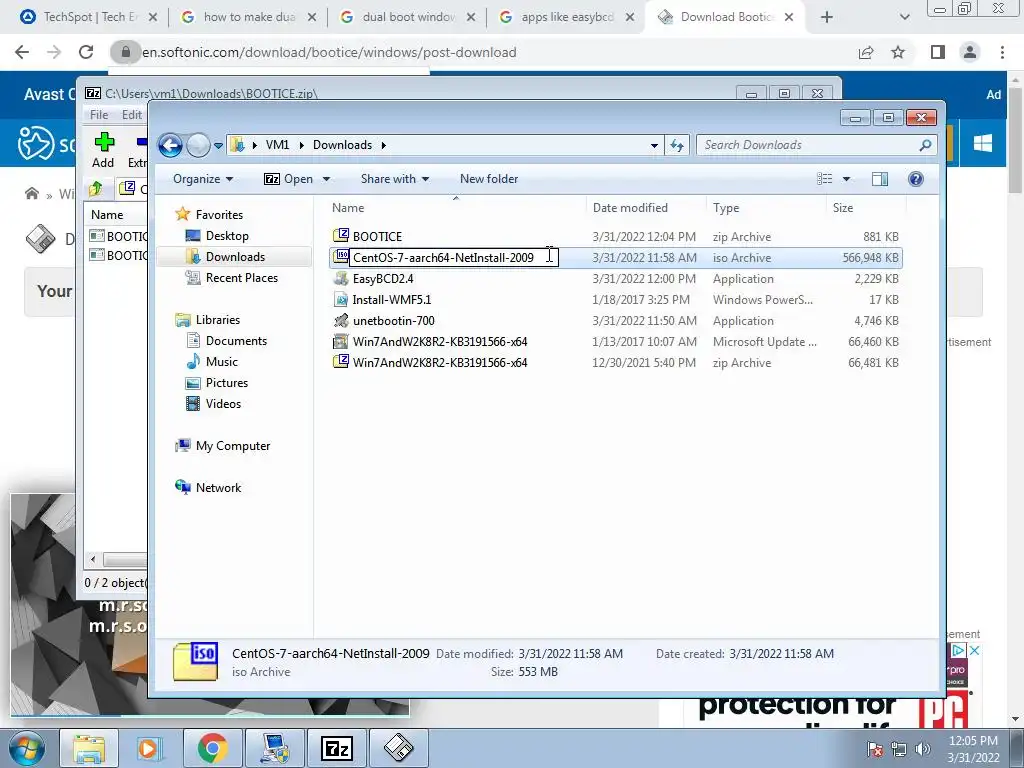Open the Documents library
Viewport: 1024px width, 768px height.
pyautogui.click(x=236, y=340)
